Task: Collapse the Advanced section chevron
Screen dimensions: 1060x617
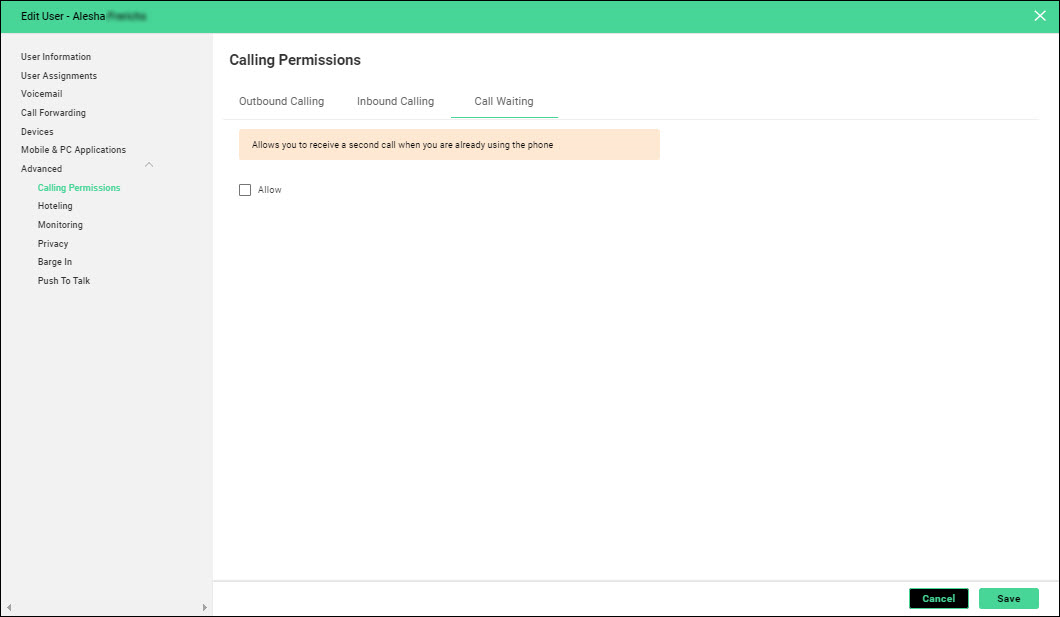Action: tap(149, 165)
